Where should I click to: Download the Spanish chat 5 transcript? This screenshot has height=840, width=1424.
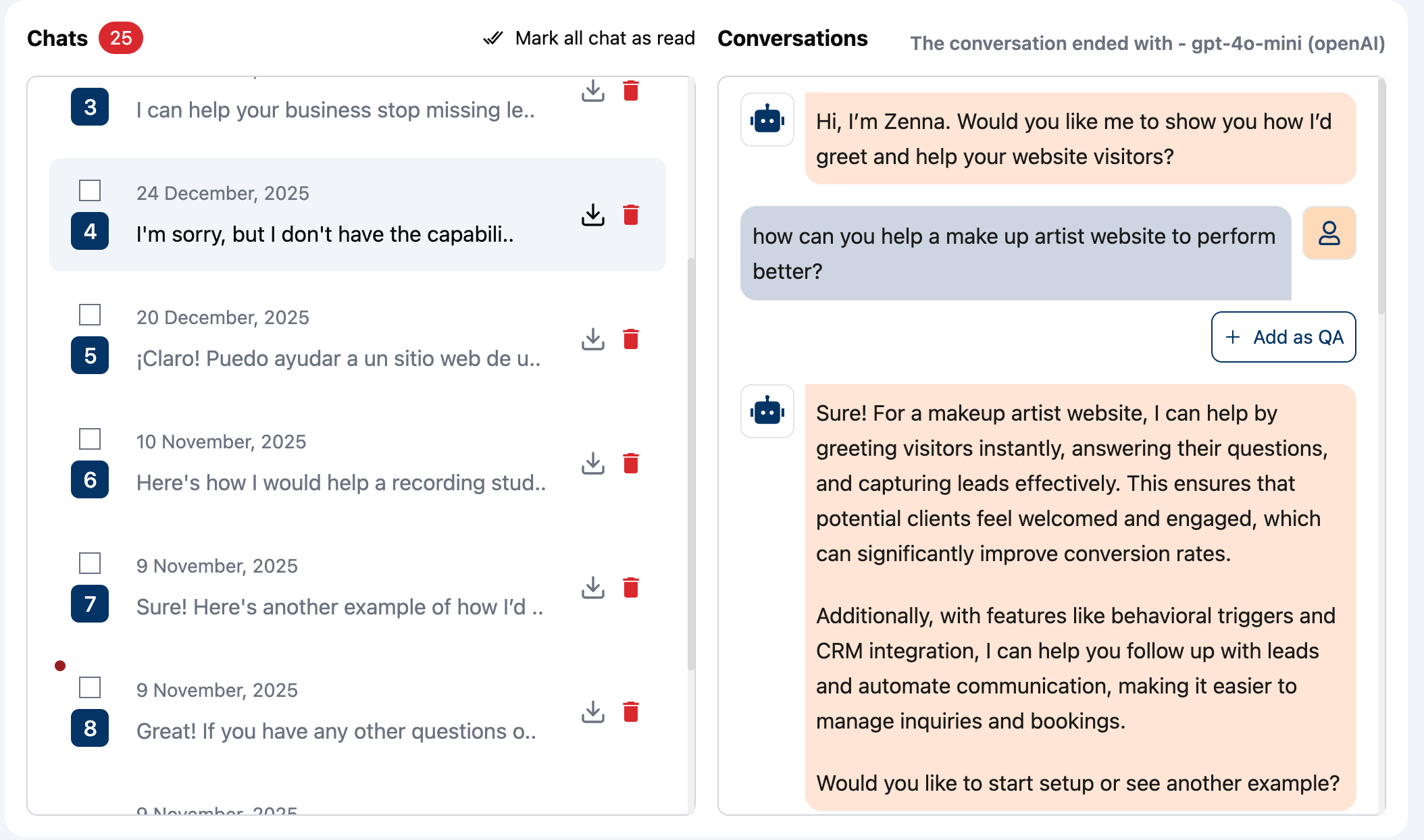coord(592,340)
